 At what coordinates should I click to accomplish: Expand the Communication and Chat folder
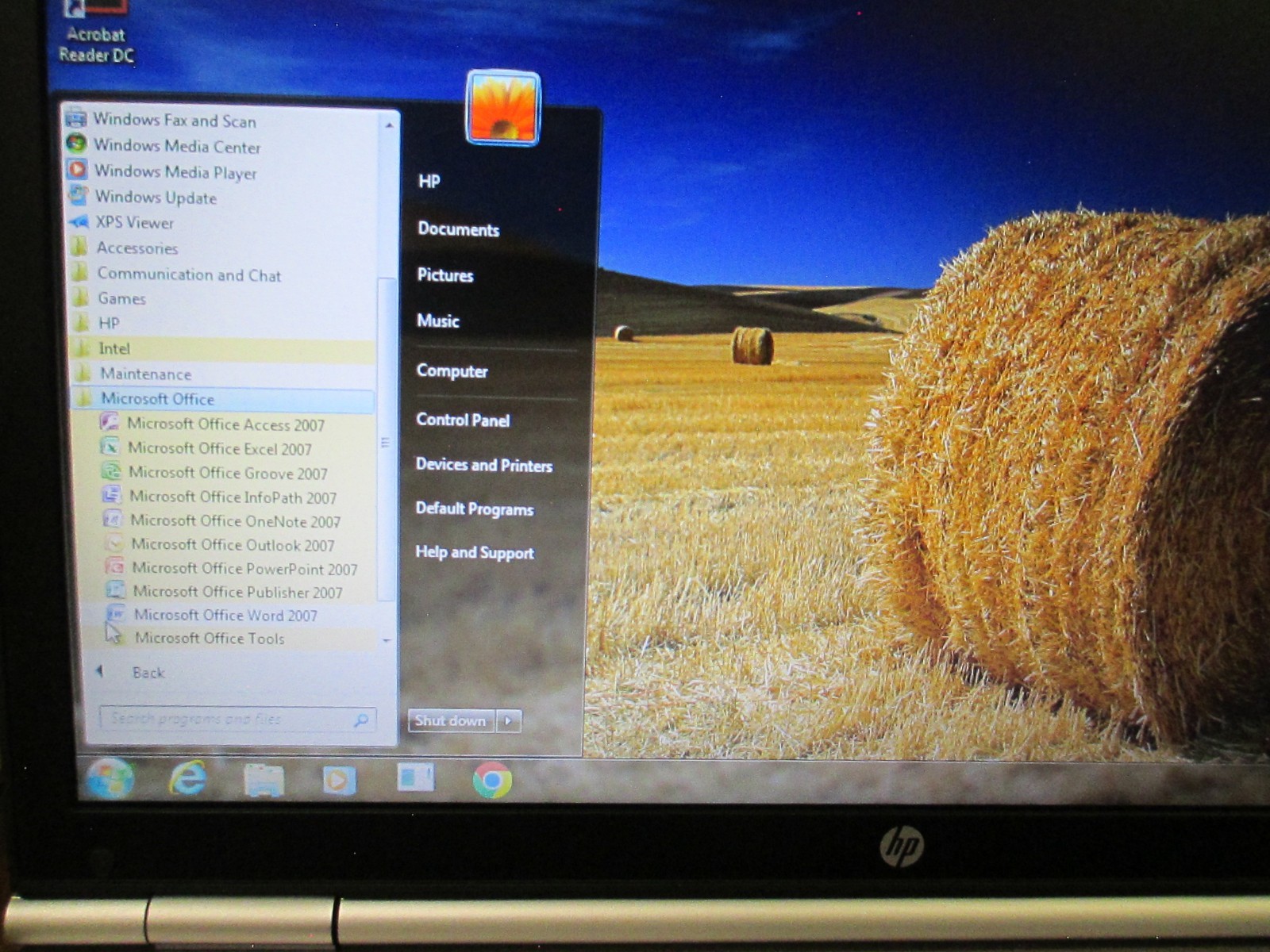click(x=177, y=274)
